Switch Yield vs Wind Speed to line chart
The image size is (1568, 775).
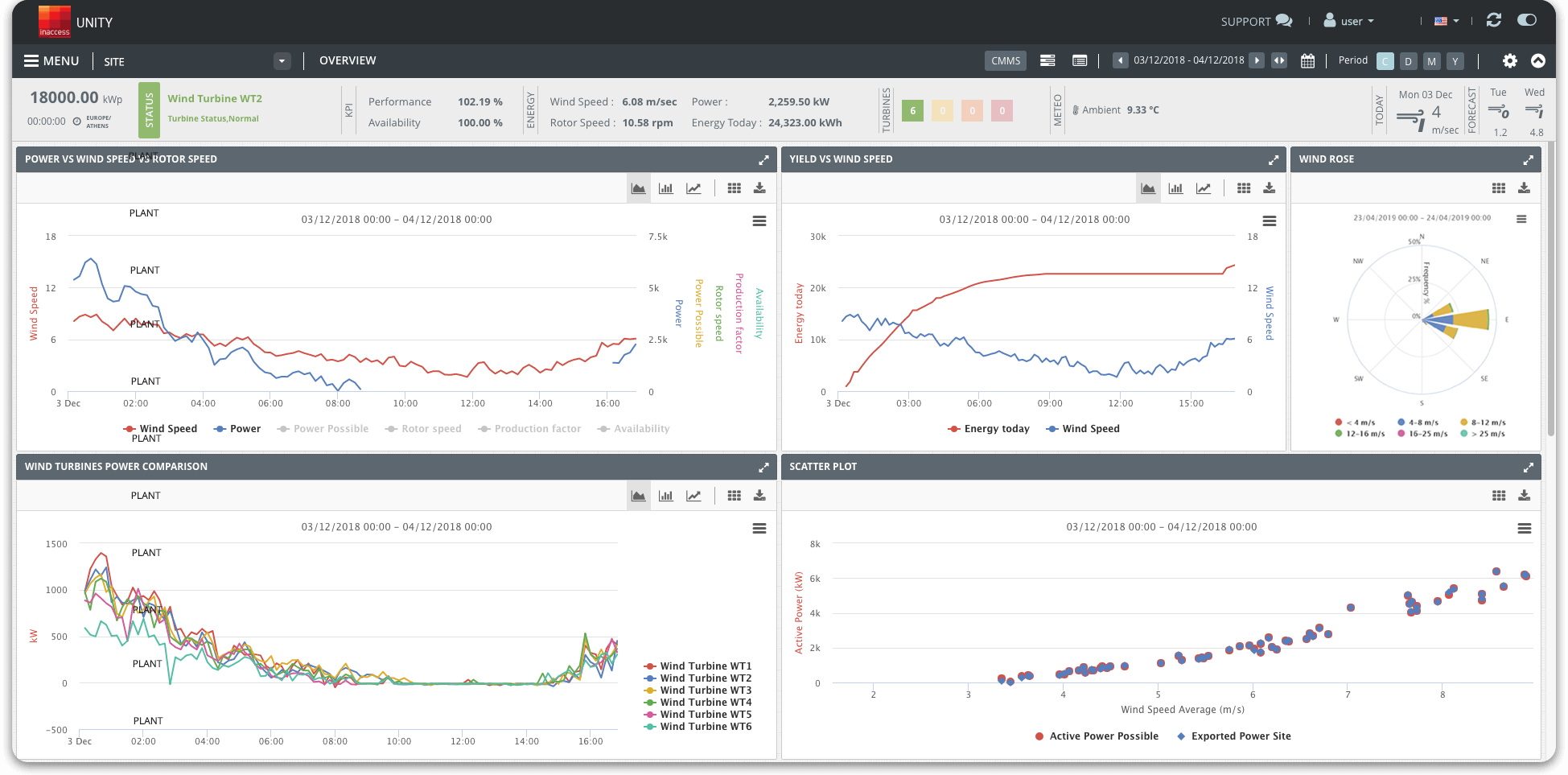[x=1204, y=188]
